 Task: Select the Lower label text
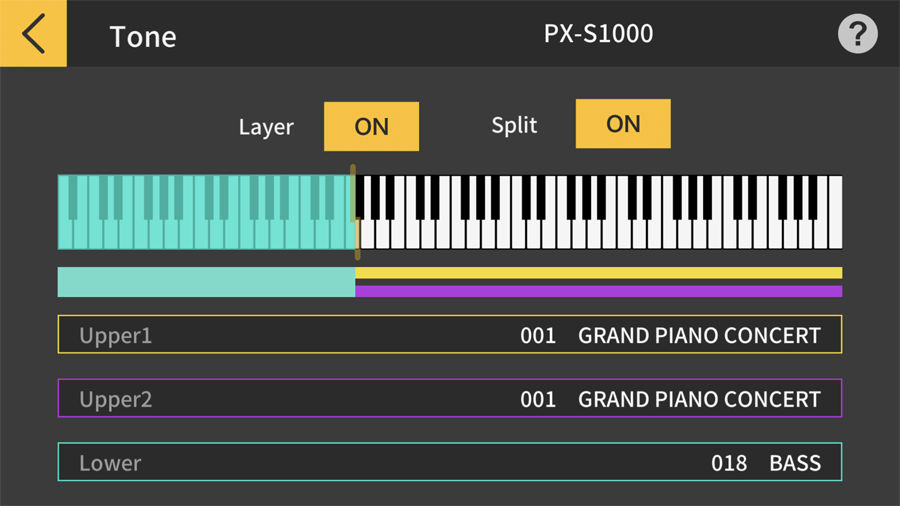tap(110, 463)
